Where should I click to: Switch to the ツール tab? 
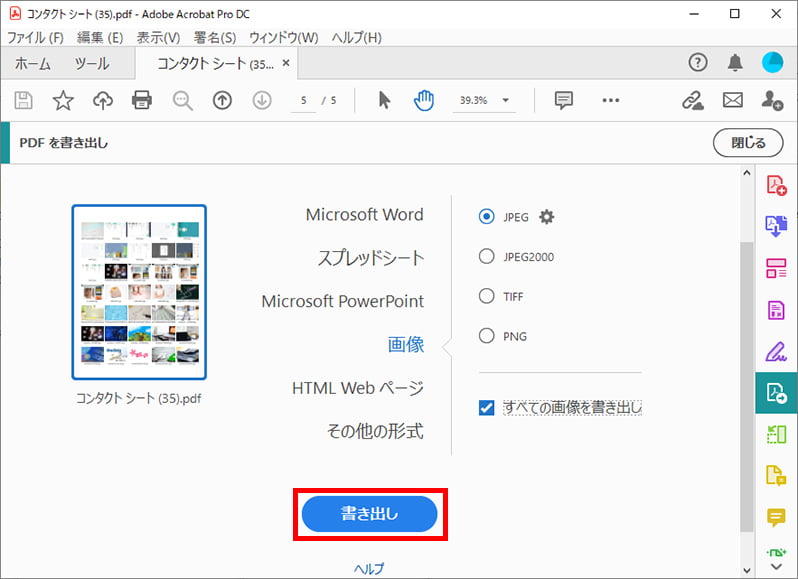click(92, 63)
